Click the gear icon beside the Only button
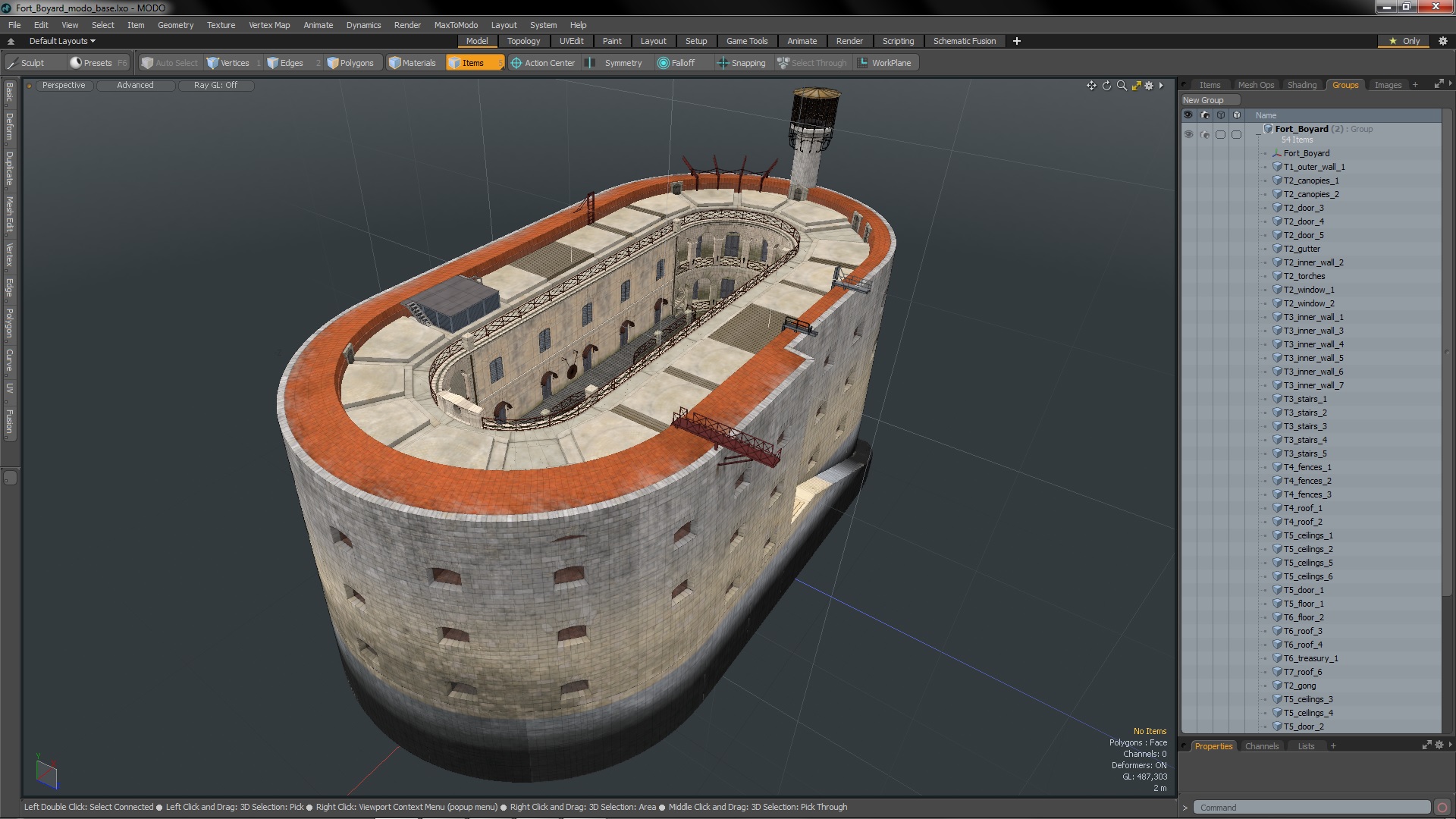This screenshot has width=1456, height=819. (x=1442, y=41)
